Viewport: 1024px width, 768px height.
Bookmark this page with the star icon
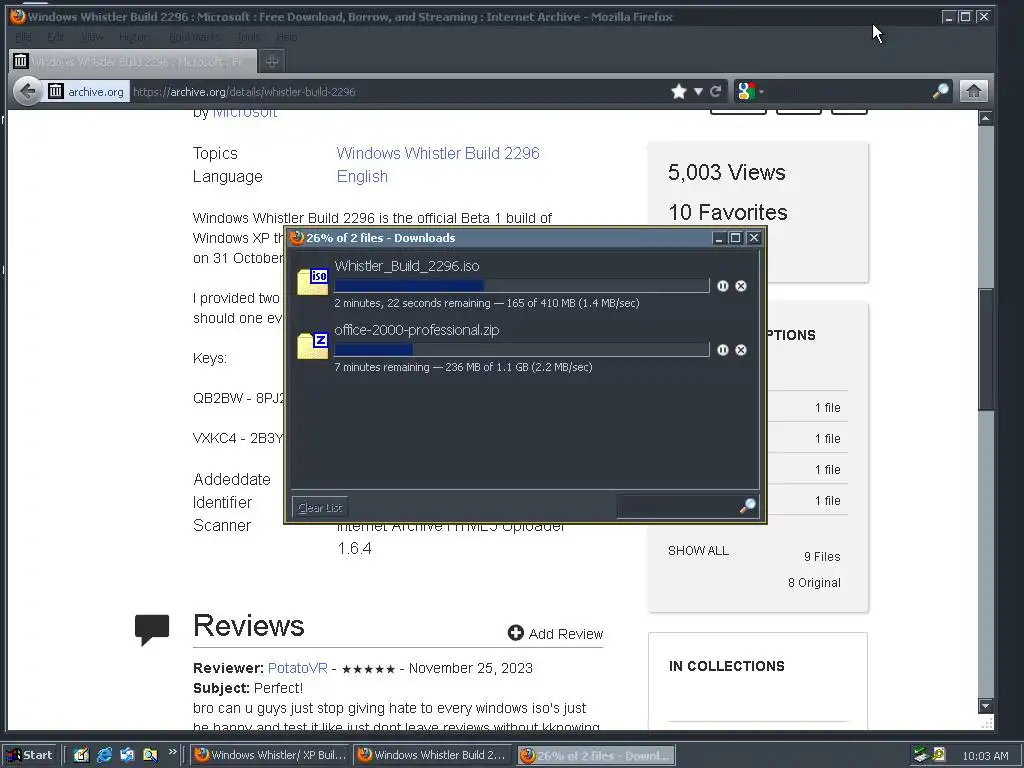[679, 91]
